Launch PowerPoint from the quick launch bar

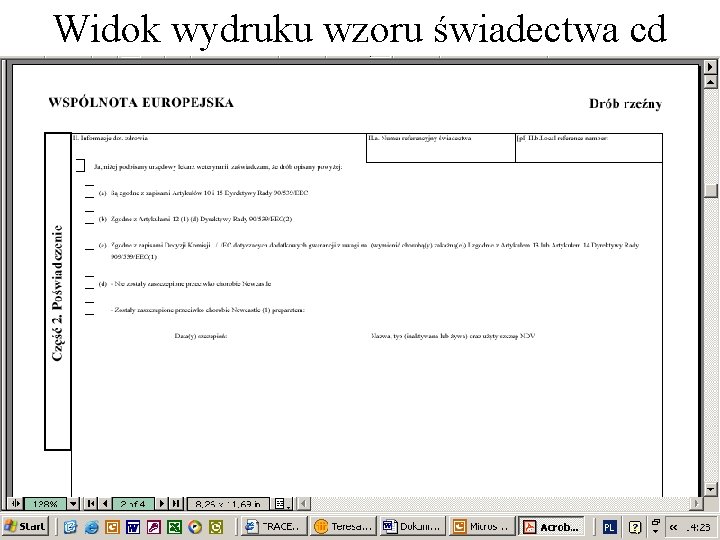(112, 527)
